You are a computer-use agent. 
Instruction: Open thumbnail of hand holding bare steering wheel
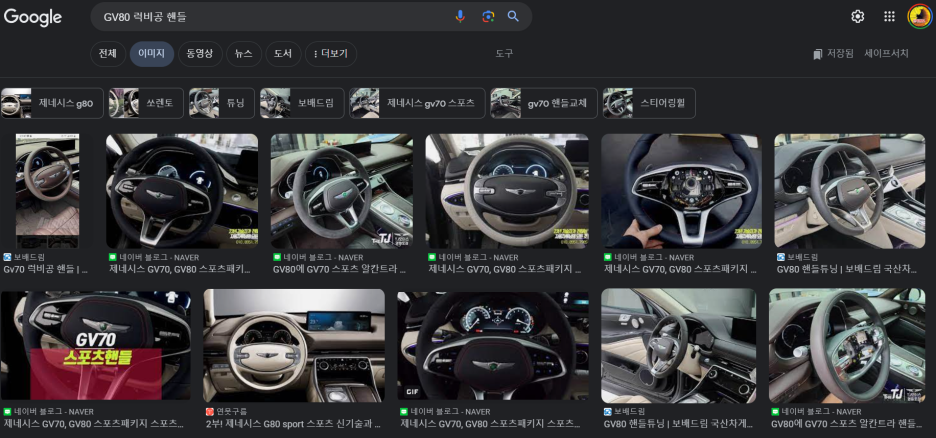[x=682, y=191]
